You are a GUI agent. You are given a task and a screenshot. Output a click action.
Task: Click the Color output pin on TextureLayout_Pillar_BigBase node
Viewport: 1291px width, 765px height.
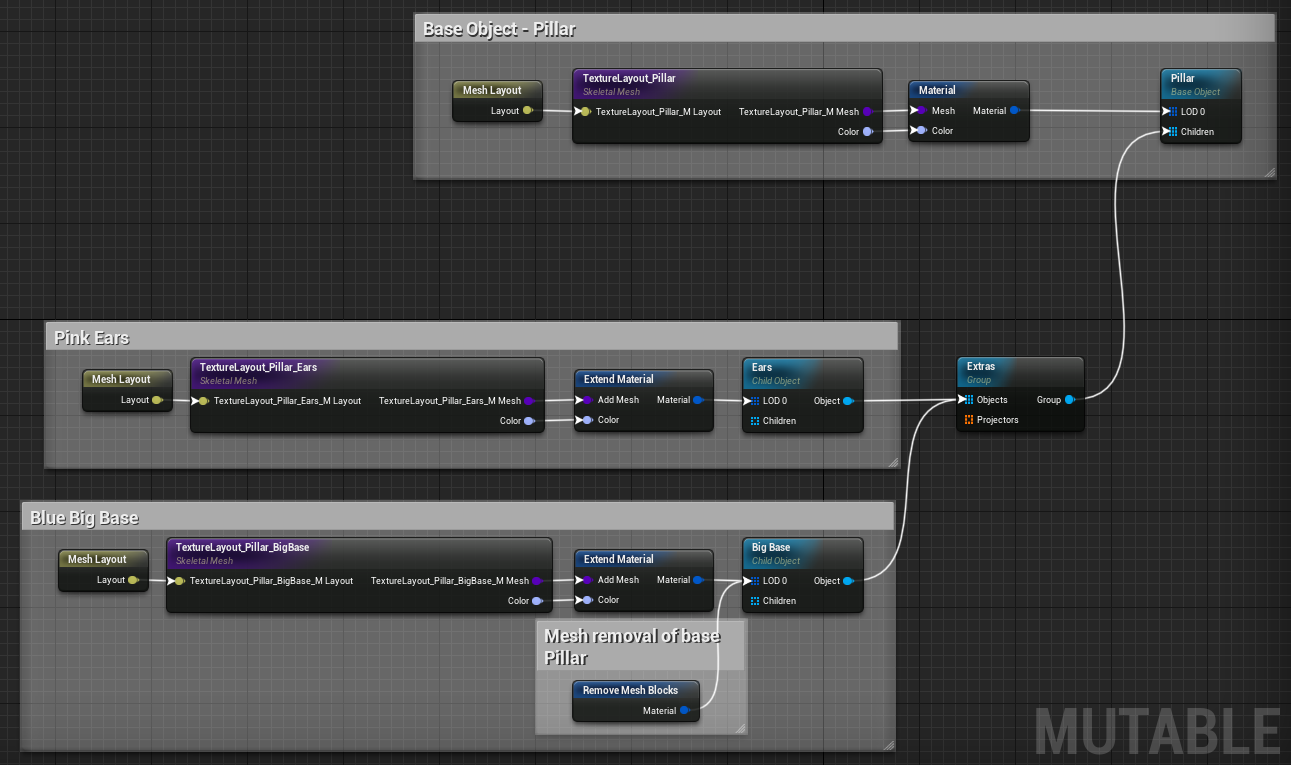point(537,601)
